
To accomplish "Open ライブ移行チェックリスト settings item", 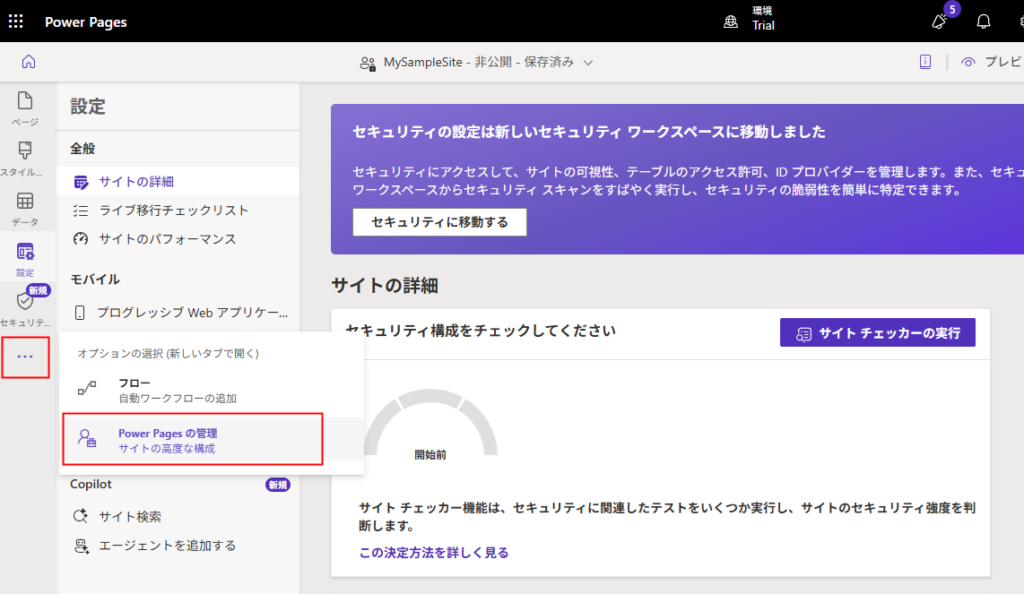I will pyautogui.click(x=173, y=210).
